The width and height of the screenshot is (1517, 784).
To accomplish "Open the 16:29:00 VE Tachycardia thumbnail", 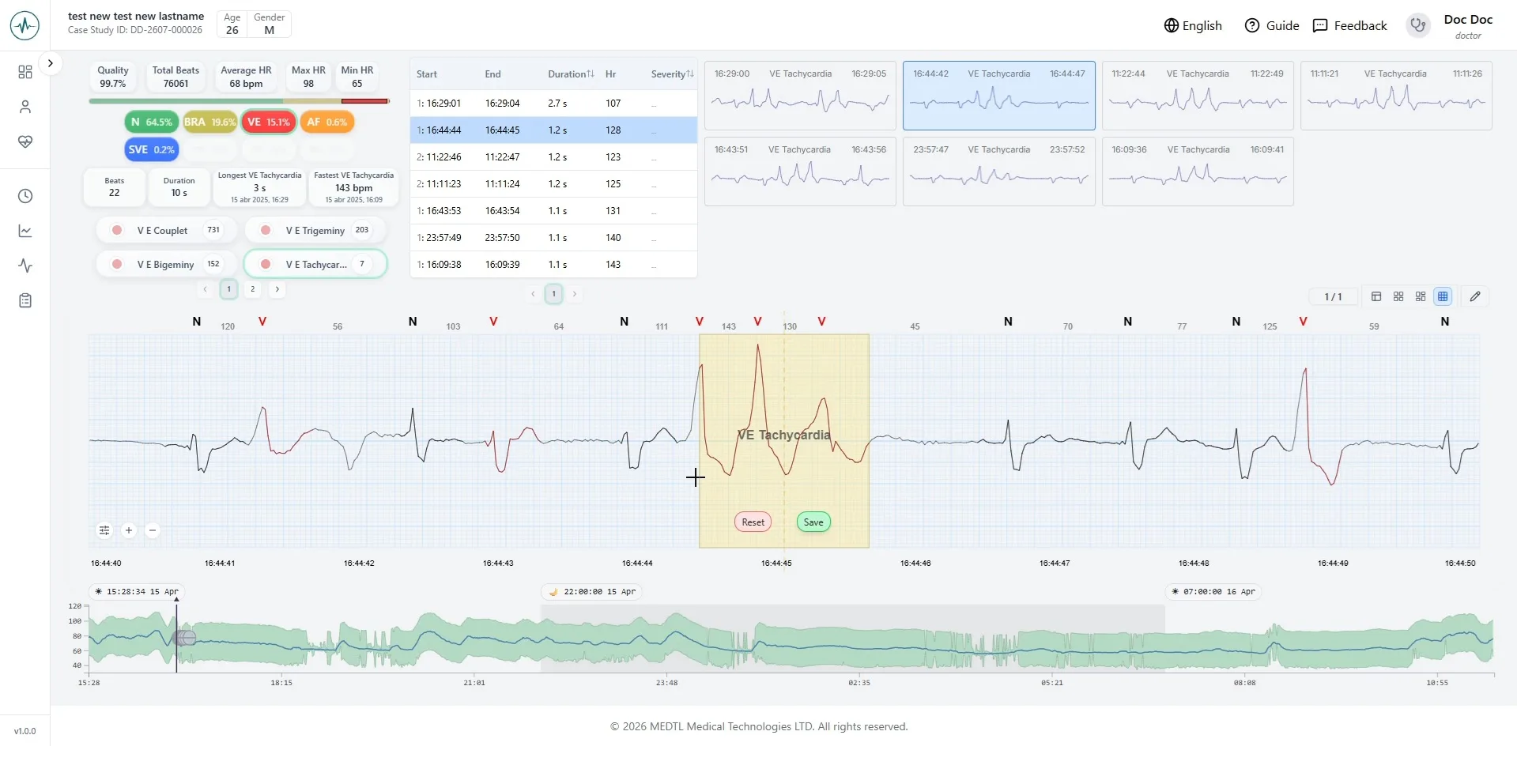I will point(800,96).
